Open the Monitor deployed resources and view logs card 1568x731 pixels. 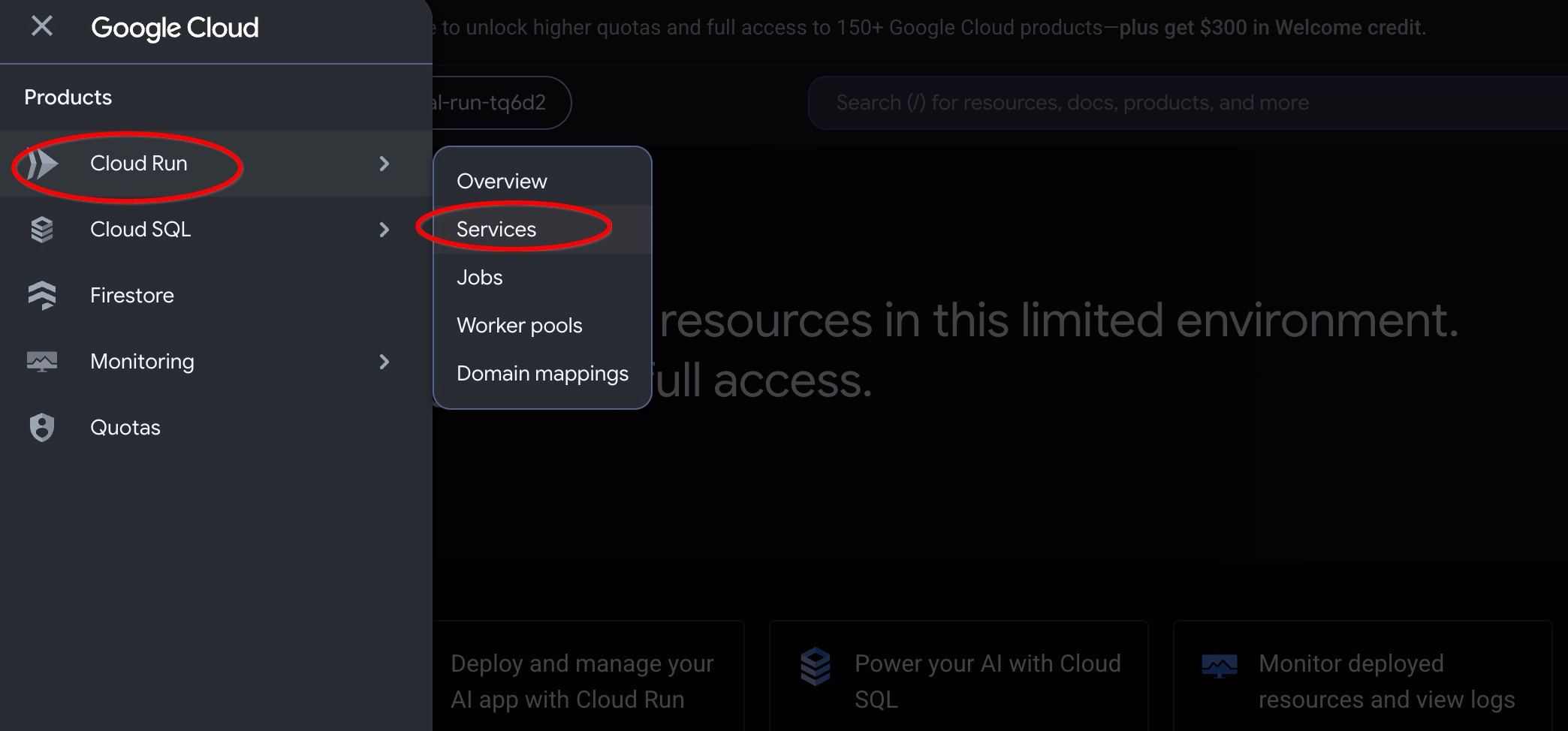[1363, 675]
